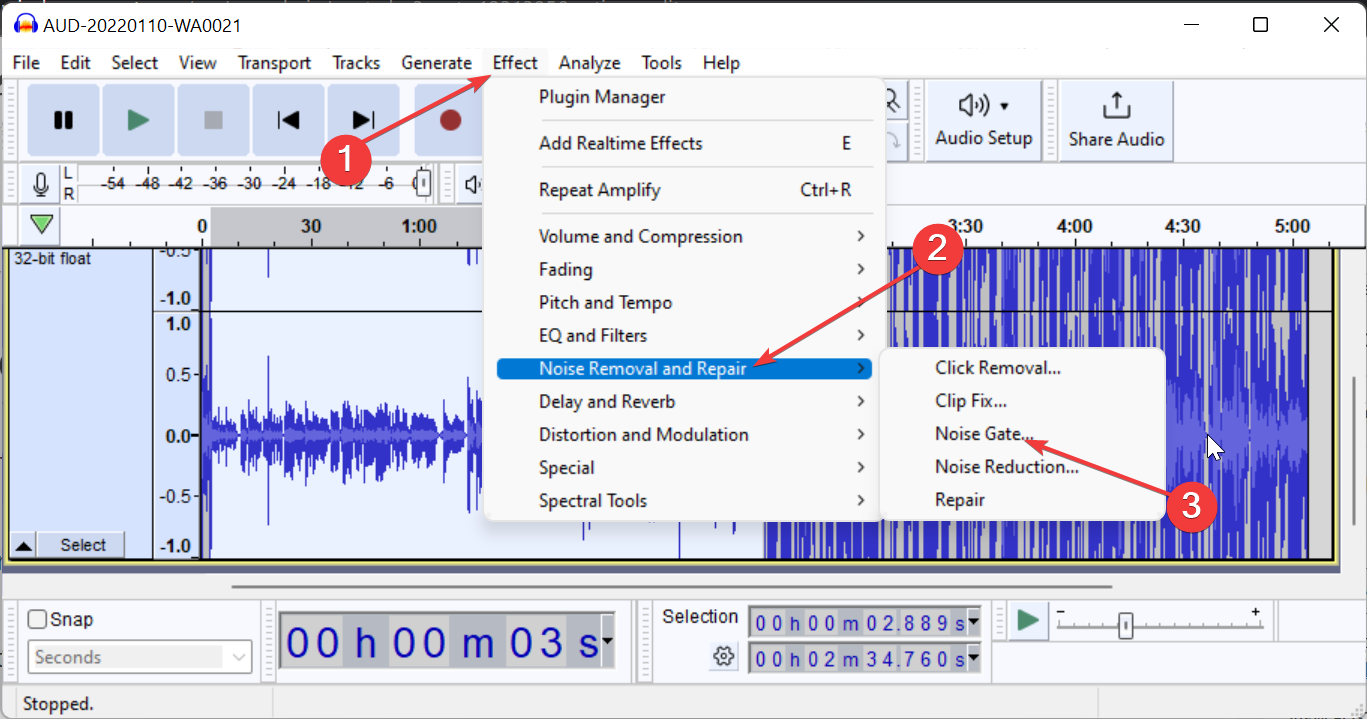The height and width of the screenshot is (719, 1367).
Task: Enable the Snap checkbox
Action: 37,619
